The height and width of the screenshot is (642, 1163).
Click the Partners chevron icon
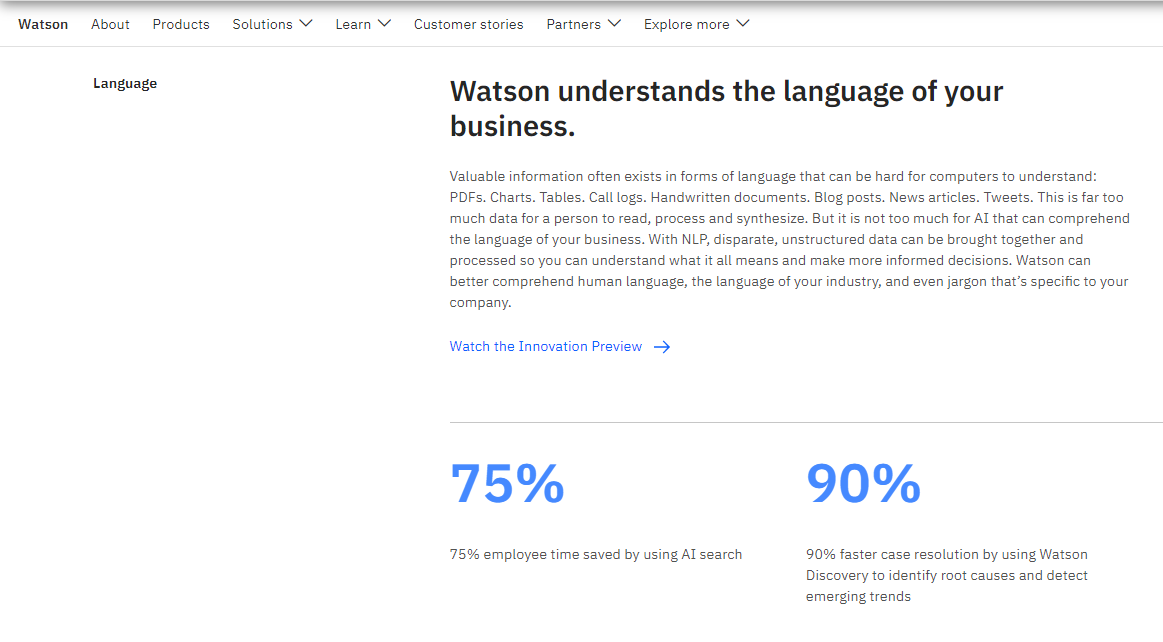(613, 22)
